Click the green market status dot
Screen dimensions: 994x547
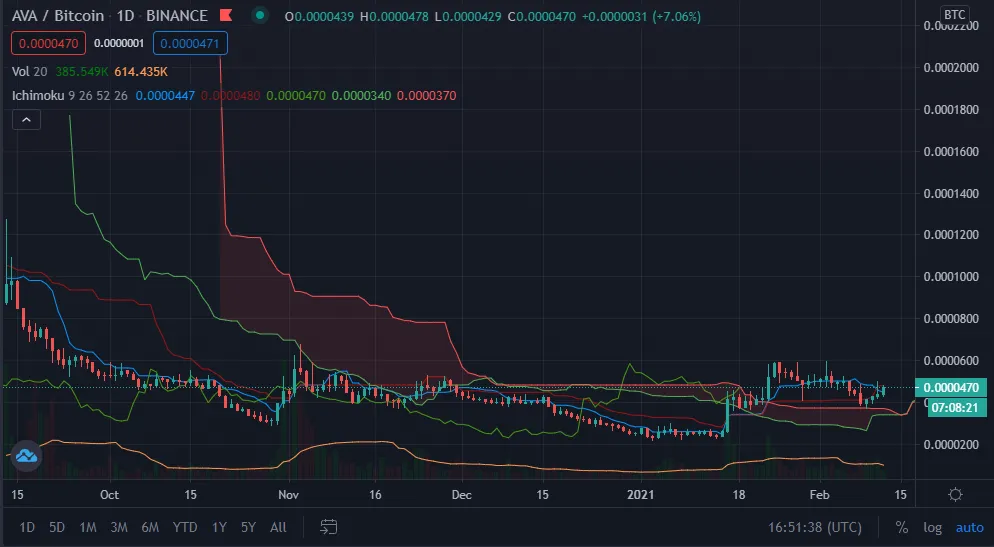(259, 15)
